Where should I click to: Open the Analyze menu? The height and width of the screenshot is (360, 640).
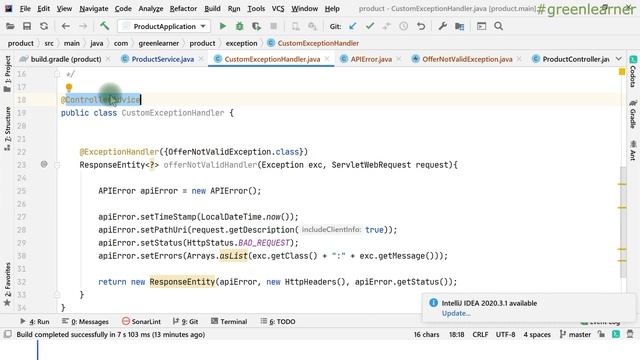click(151, 9)
